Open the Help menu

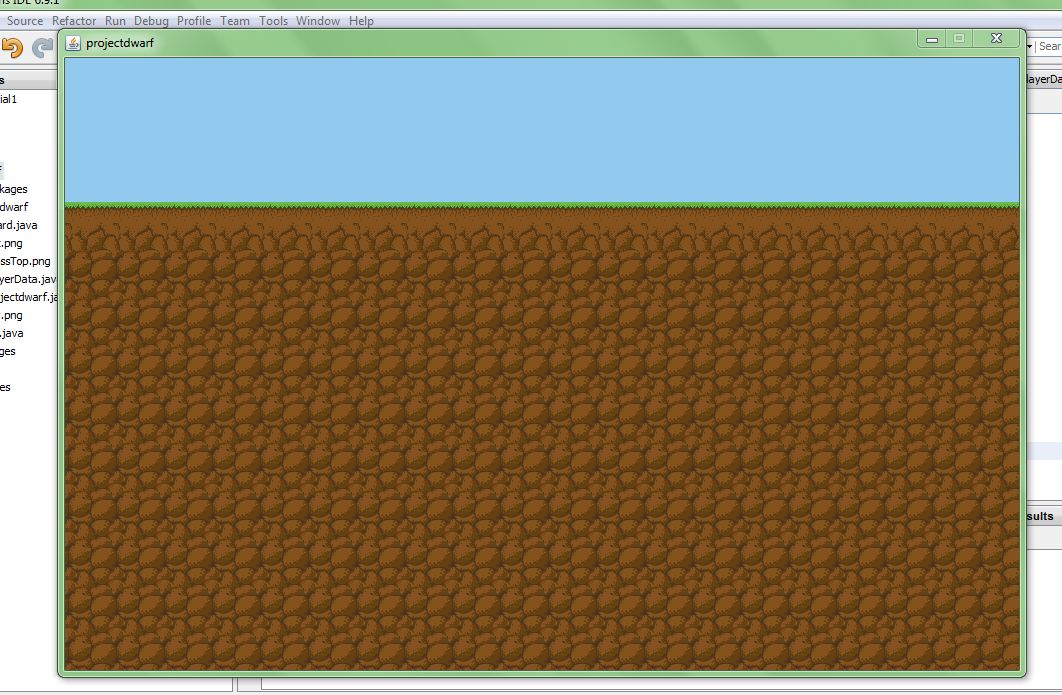tap(361, 21)
